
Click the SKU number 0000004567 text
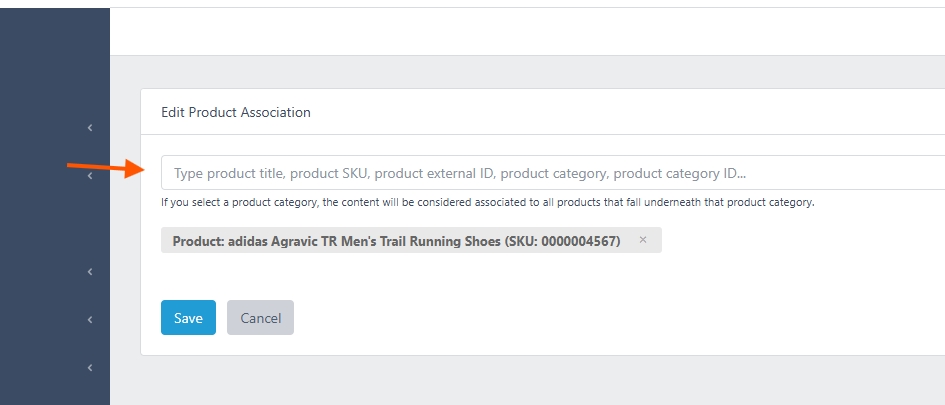(x=579, y=241)
